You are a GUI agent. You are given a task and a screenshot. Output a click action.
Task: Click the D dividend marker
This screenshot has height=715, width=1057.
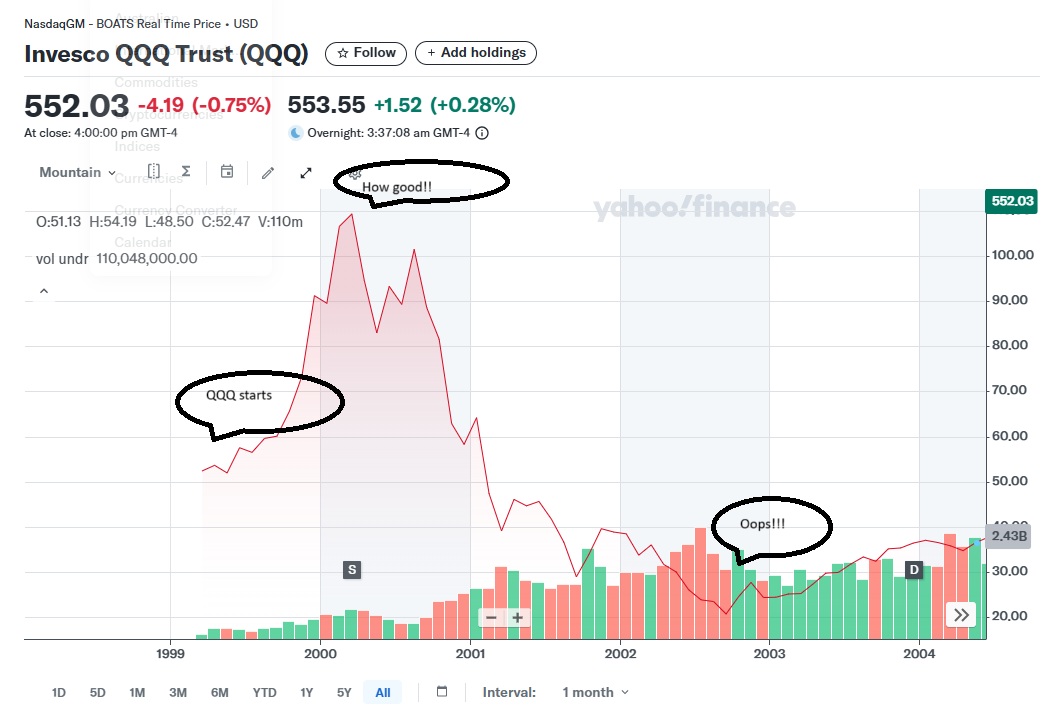[x=913, y=570]
